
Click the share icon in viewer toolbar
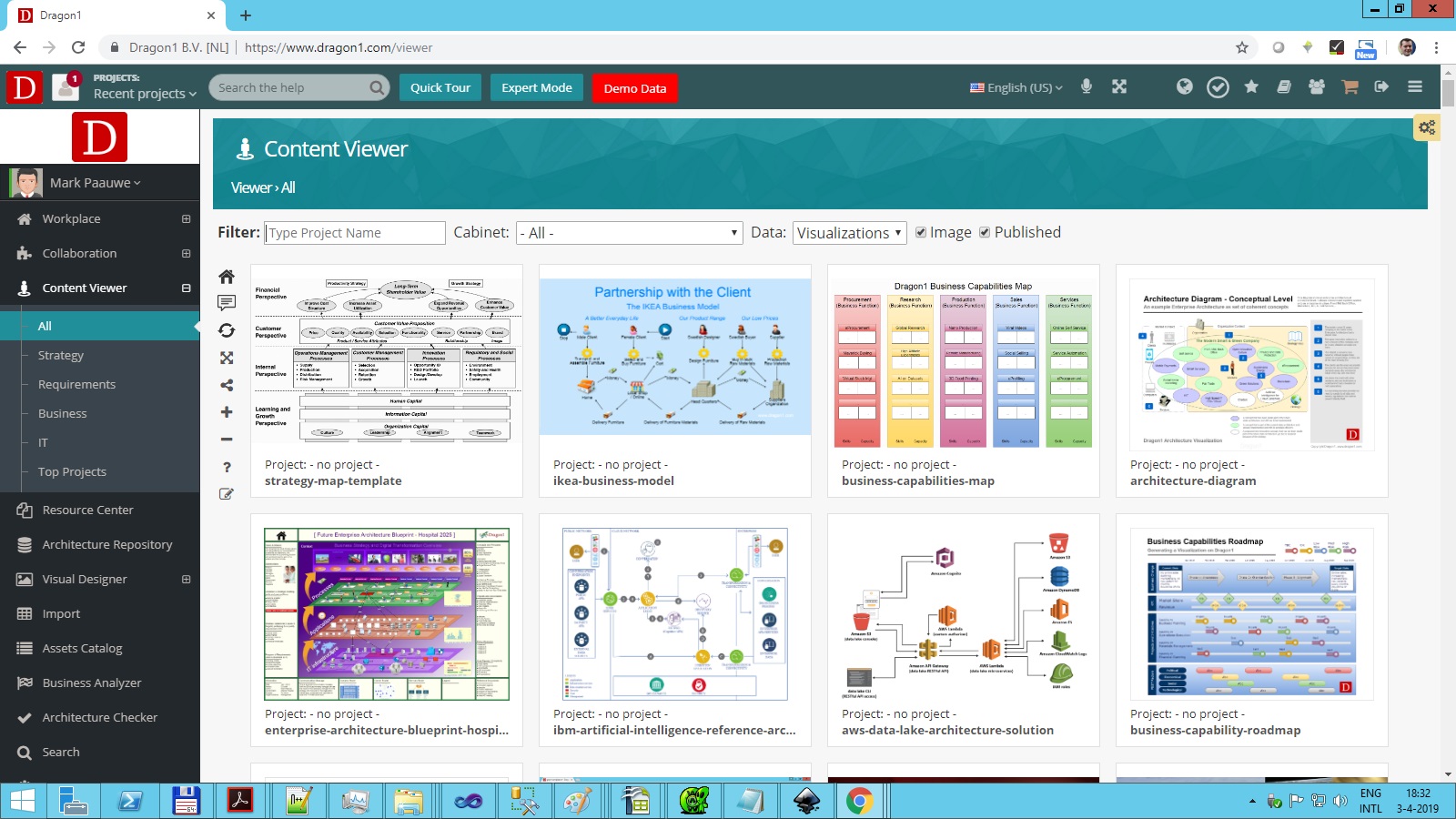point(227,385)
